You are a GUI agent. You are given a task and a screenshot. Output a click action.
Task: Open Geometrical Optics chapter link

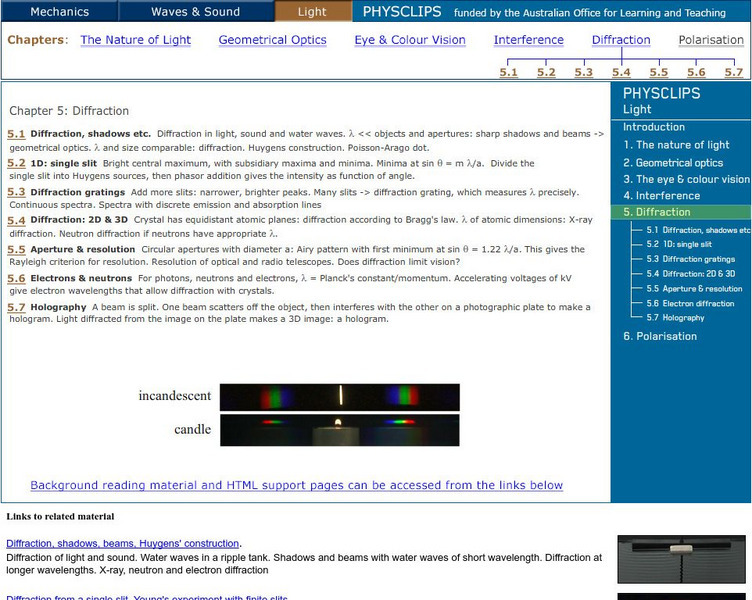[x=272, y=40]
